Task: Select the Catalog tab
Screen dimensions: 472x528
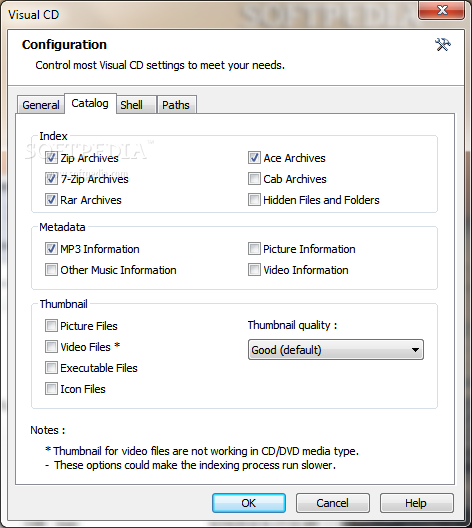Action: tap(90, 103)
